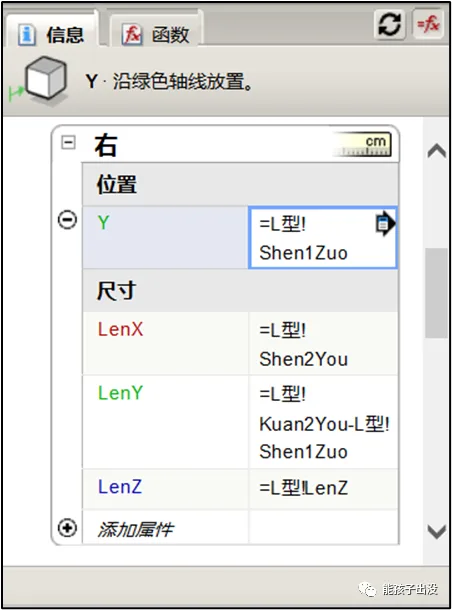
Task: Click the LenX value =L型!Shen2You
Action: 323,343
